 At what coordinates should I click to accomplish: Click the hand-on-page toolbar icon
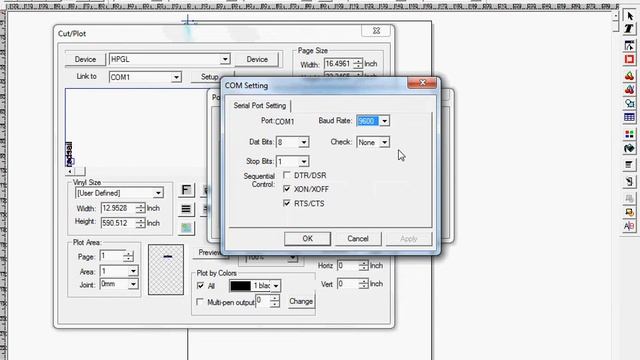tap(629, 181)
